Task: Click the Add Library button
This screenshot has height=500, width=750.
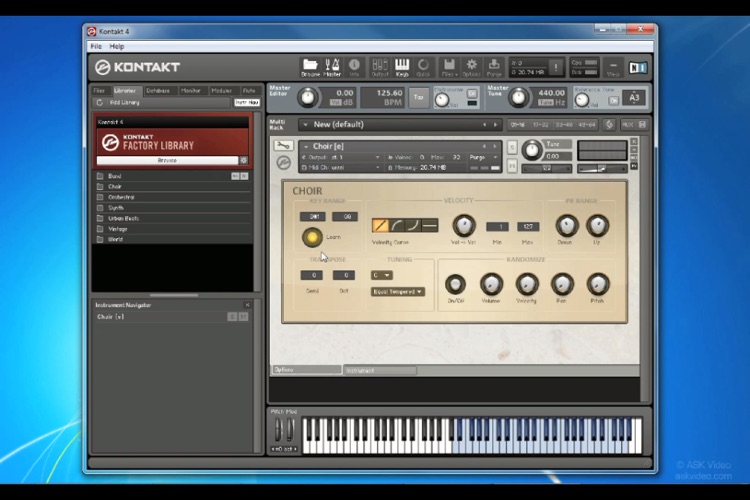Action: click(x=124, y=102)
